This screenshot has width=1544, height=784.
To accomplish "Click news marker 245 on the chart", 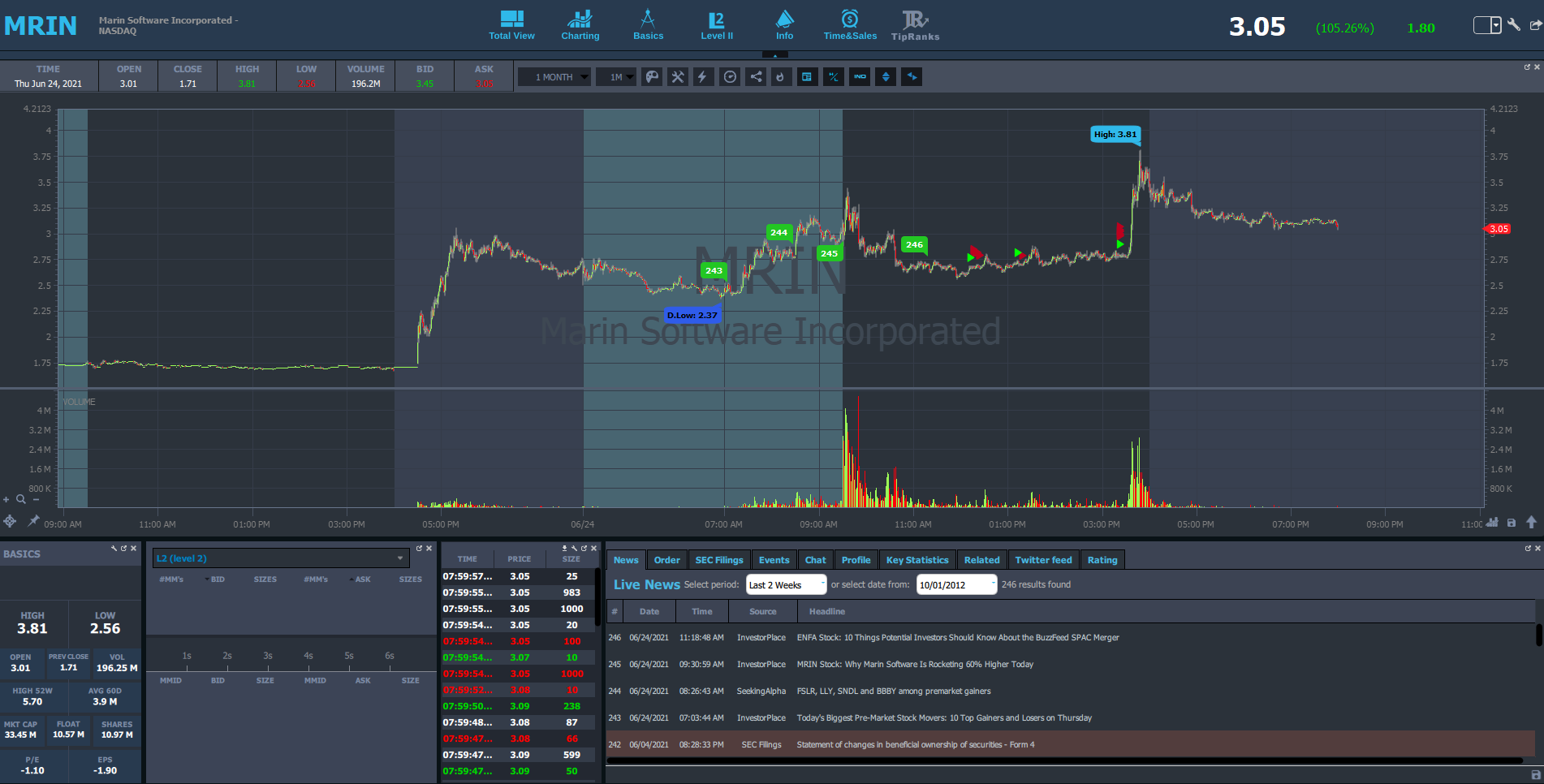I will tap(829, 253).
